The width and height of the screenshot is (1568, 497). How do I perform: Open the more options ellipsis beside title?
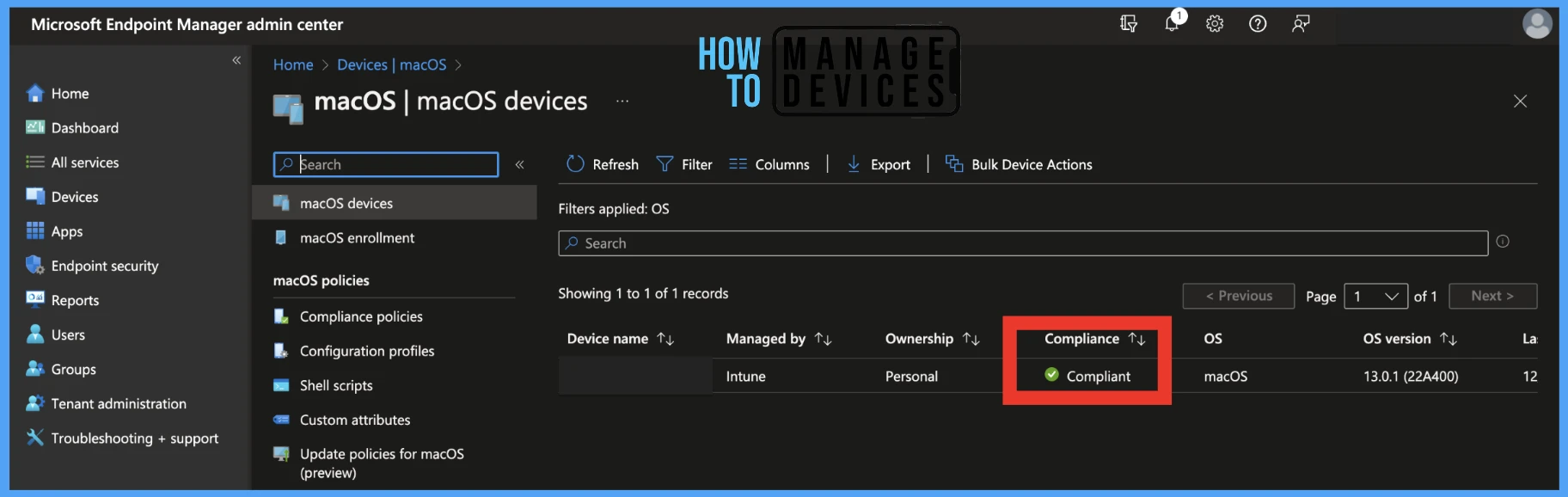[x=622, y=101]
